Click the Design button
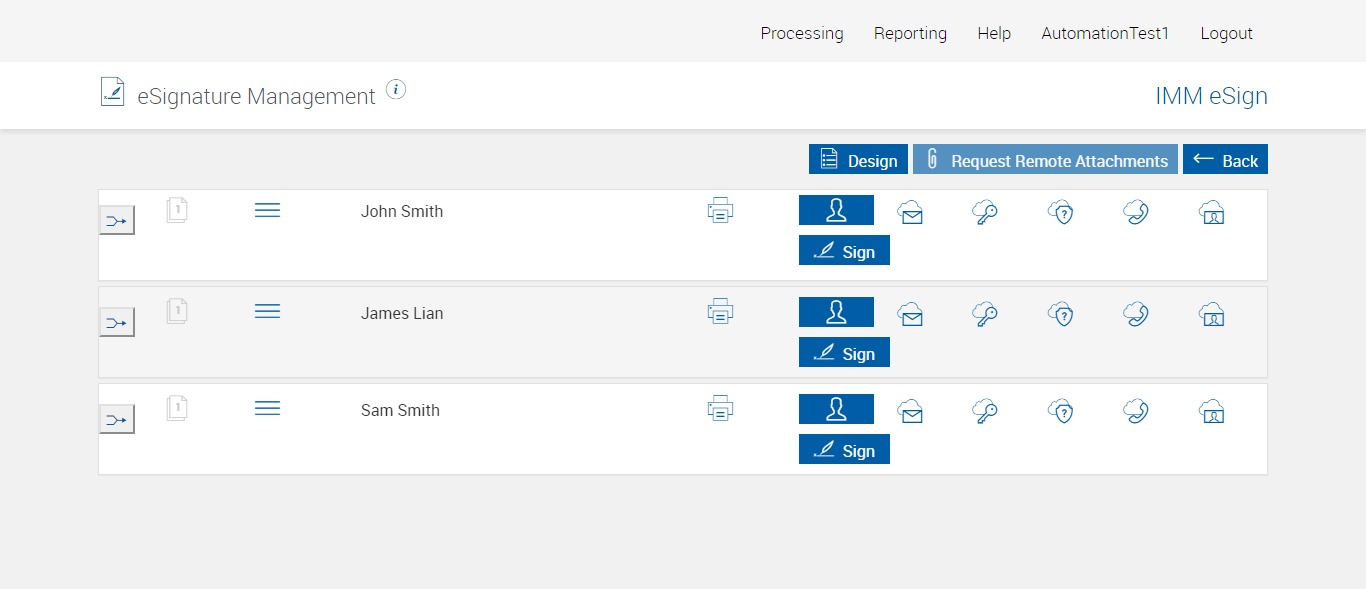Viewport: 1366px width, 589px height. [x=858, y=160]
